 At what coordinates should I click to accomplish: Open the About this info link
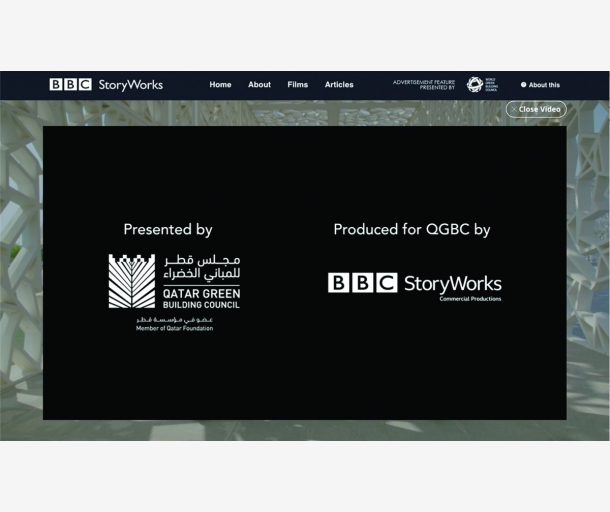pos(540,85)
